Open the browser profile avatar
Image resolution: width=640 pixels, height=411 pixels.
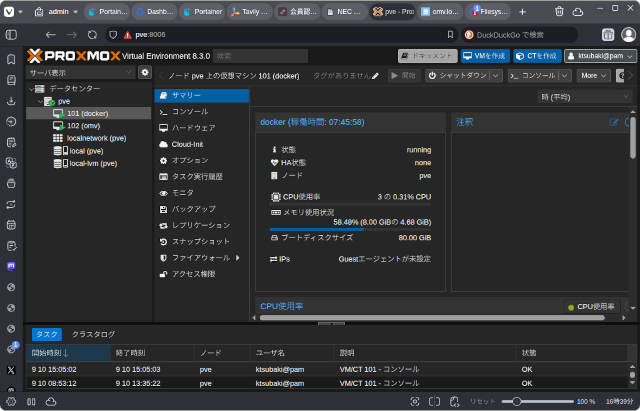point(628,35)
